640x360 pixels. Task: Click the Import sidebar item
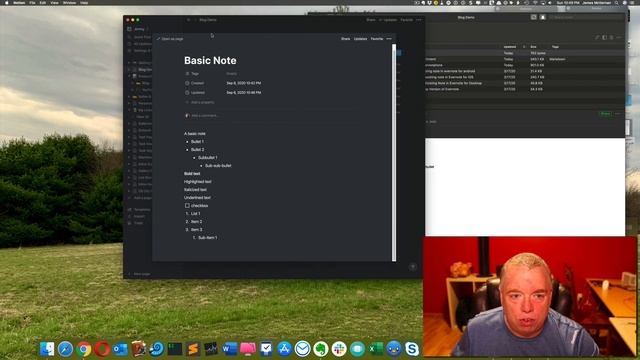(x=136, y=216)
